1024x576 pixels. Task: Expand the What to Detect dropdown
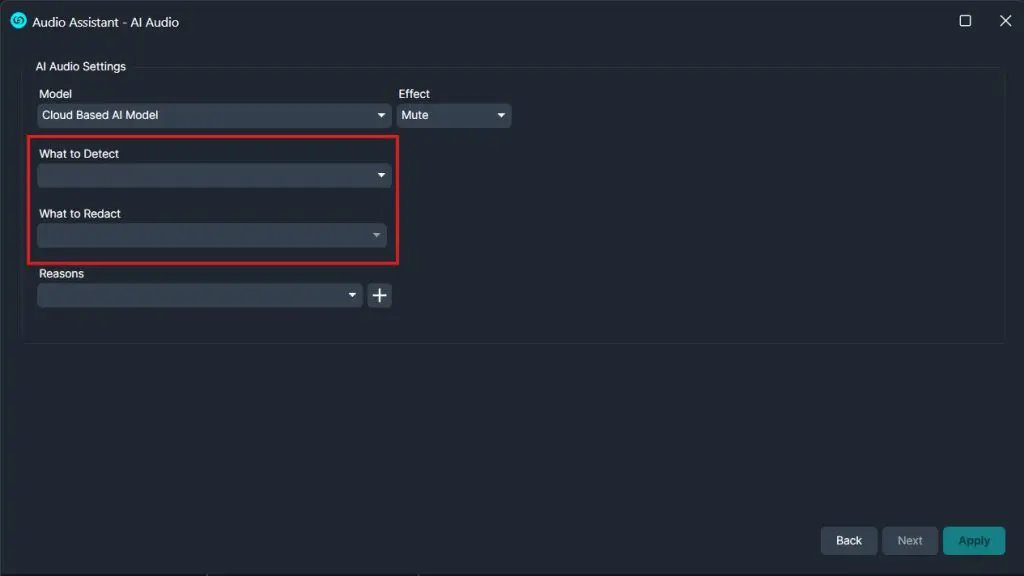click(214, 176)
